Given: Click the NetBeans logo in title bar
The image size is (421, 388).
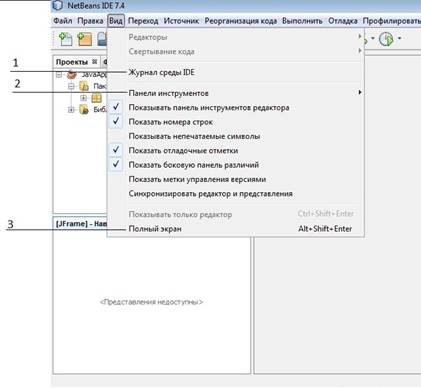Looking at the screenshot, I should coord(58,5).
